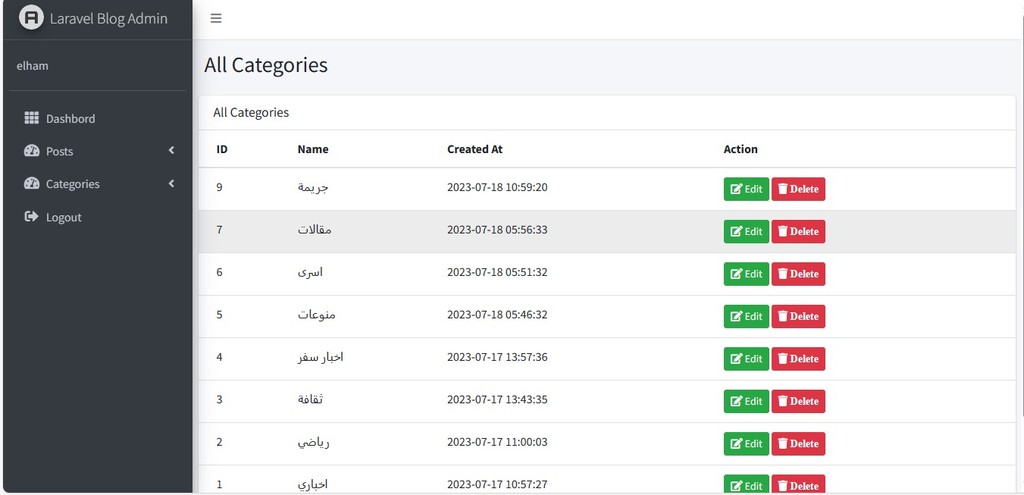Expand the Categories submenu chevron
1024x495 pixels.
pos(171,184)
